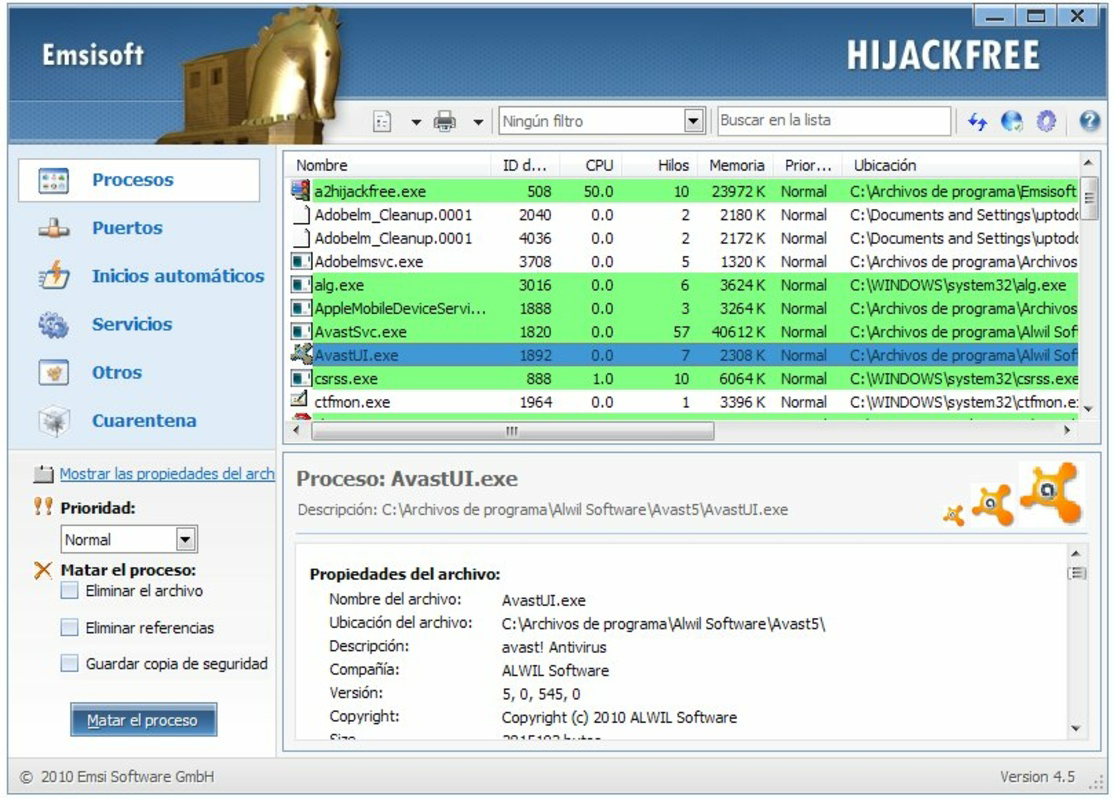Minimize the HijackFree window
The height and width of the screenshot is (800, 1114).
pyautogui.click(x=995, y=16)
